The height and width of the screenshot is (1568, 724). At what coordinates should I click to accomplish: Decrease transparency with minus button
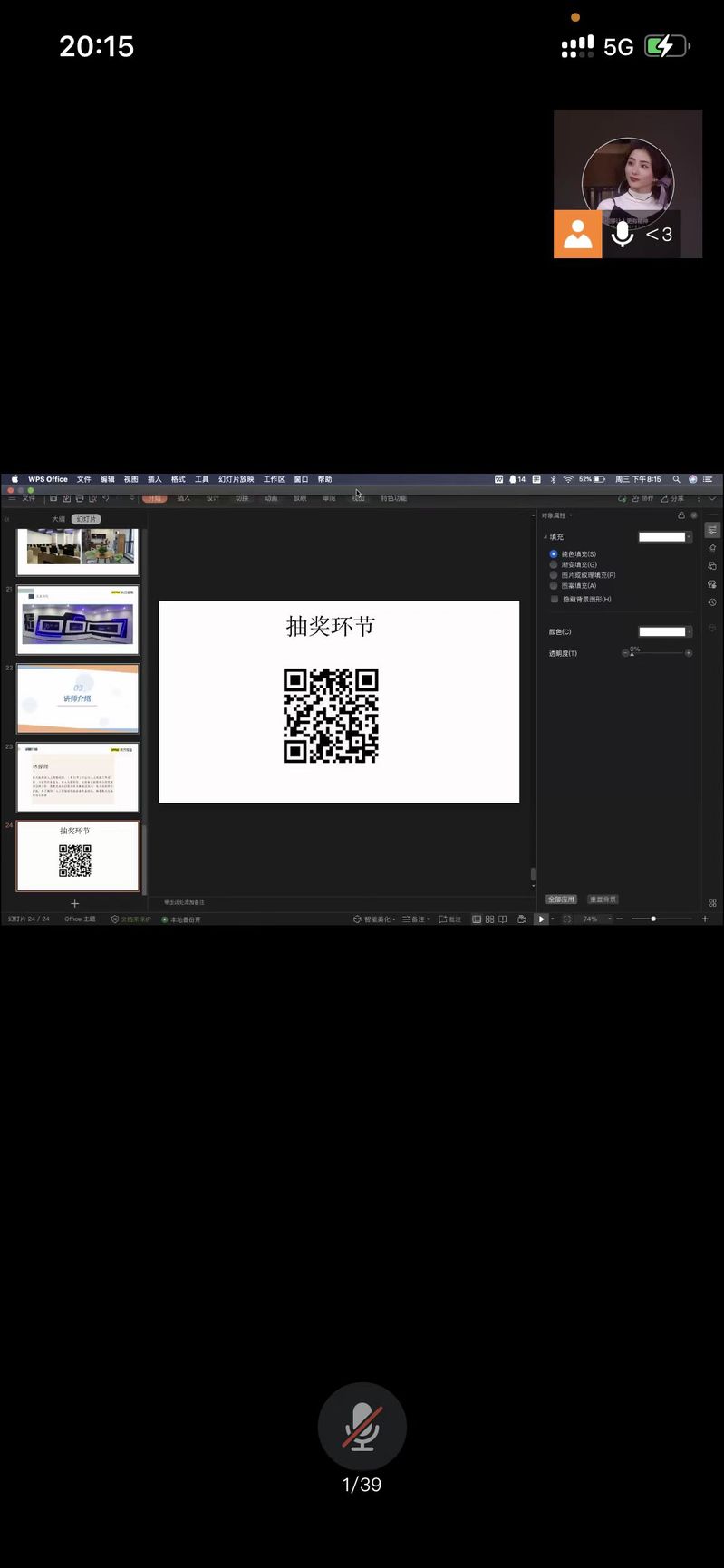point(624,653)
